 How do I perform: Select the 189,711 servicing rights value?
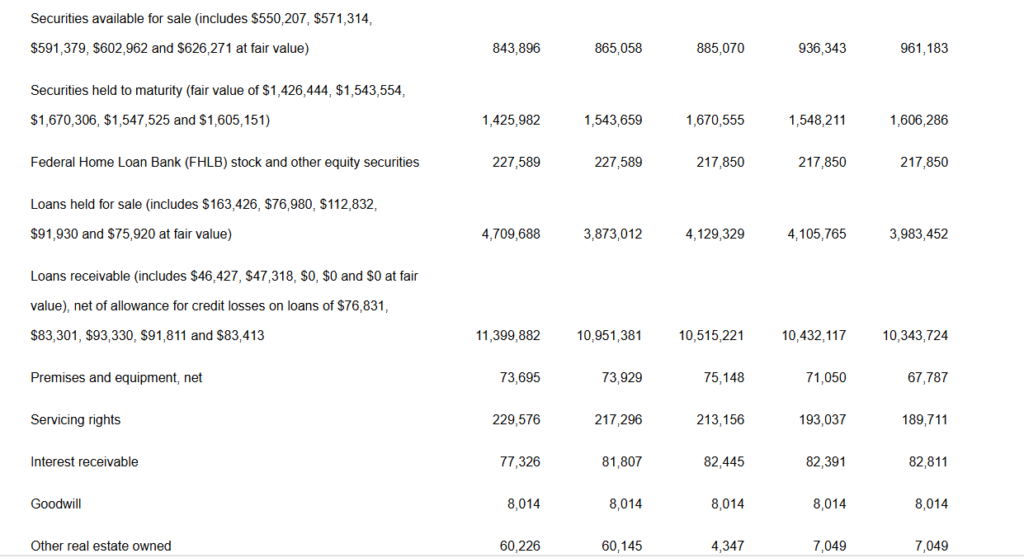pos(924,420)
